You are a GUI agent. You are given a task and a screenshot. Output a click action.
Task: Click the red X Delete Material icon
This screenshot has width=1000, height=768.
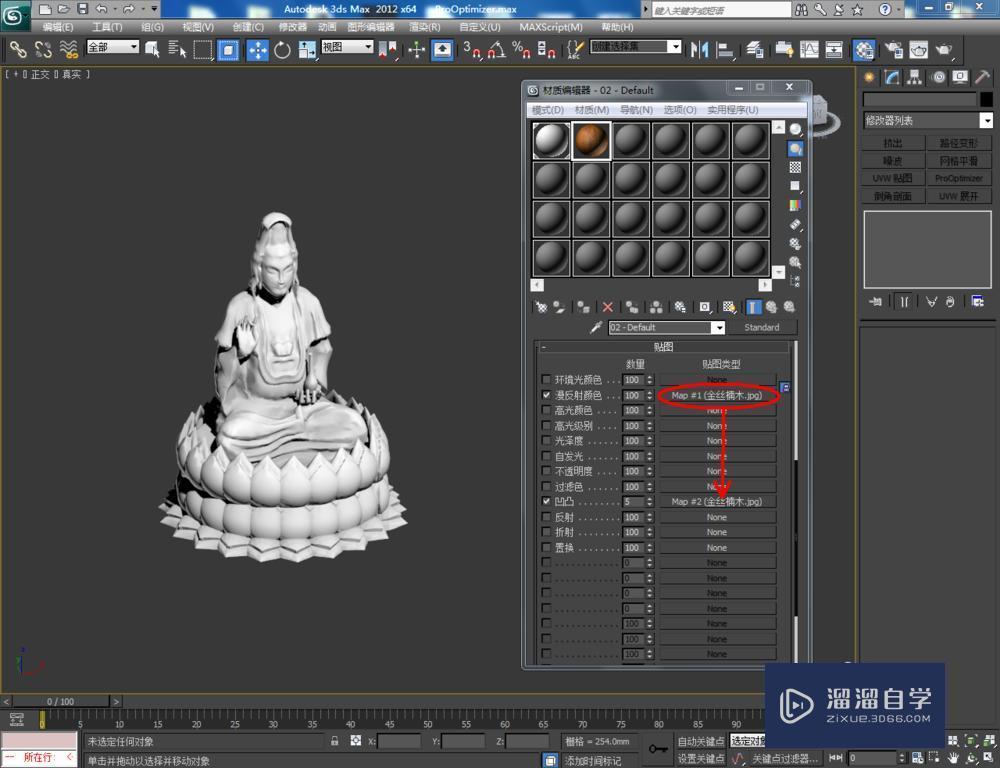pos(606,307)
